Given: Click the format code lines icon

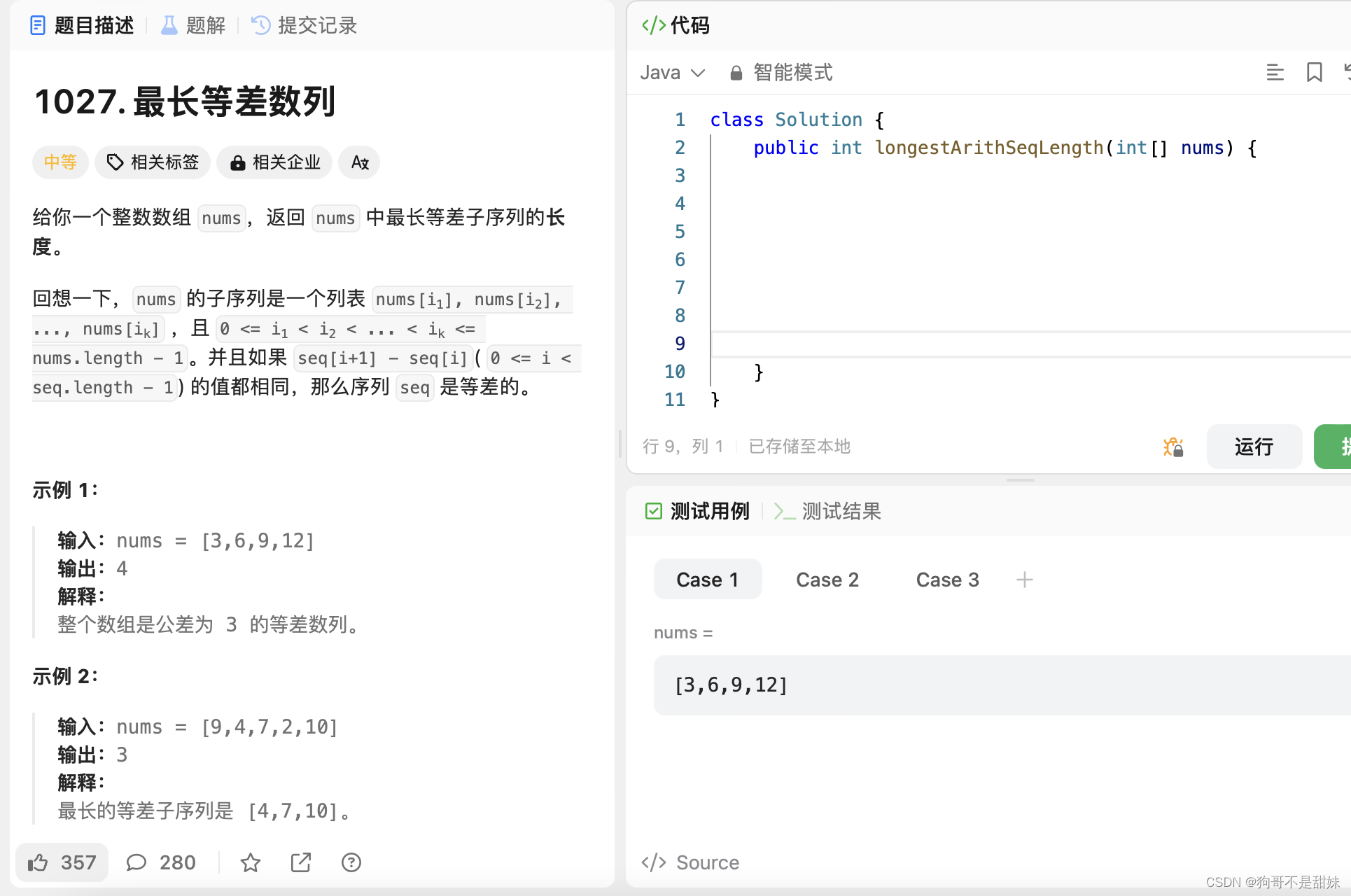Looking at the screenshot, I should click(1275, 72).
